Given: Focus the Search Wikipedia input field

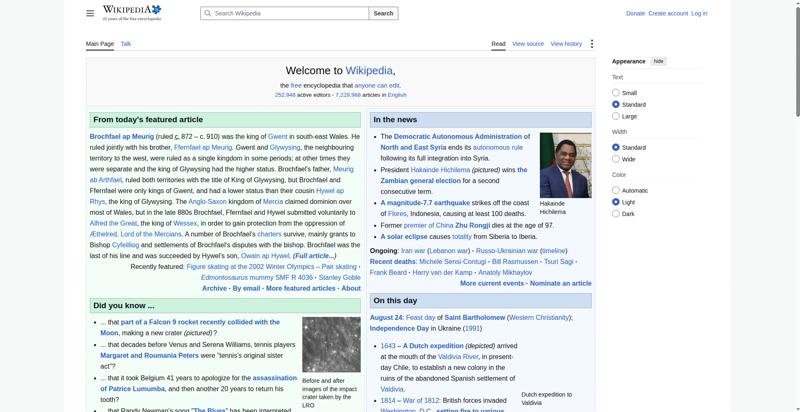Looking at the screenshot, I should (x=285, y=13).
